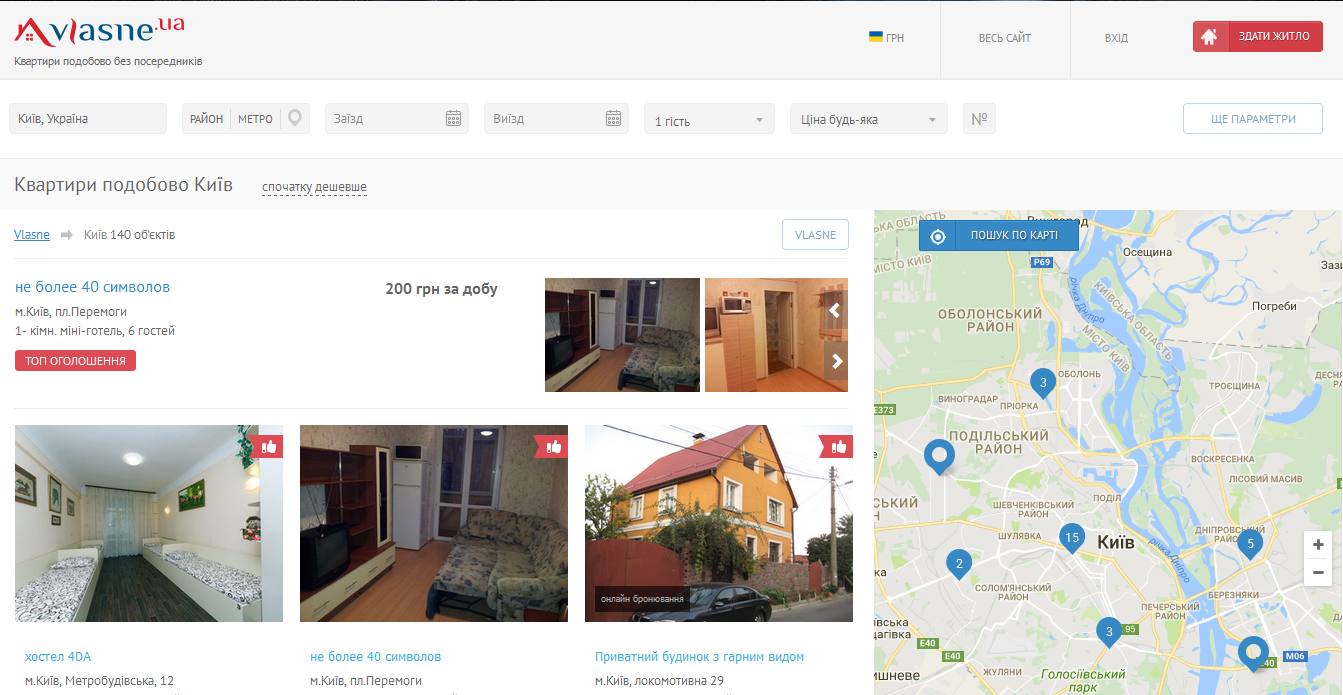The height and width of the screenshot is (695, 1343).
Task: Click the listing number № icon
Action: (x=979, y=119)
